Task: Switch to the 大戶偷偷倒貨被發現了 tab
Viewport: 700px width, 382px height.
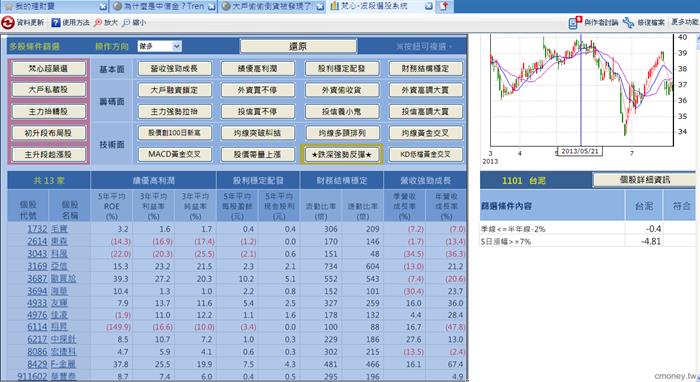Action: 272,6
